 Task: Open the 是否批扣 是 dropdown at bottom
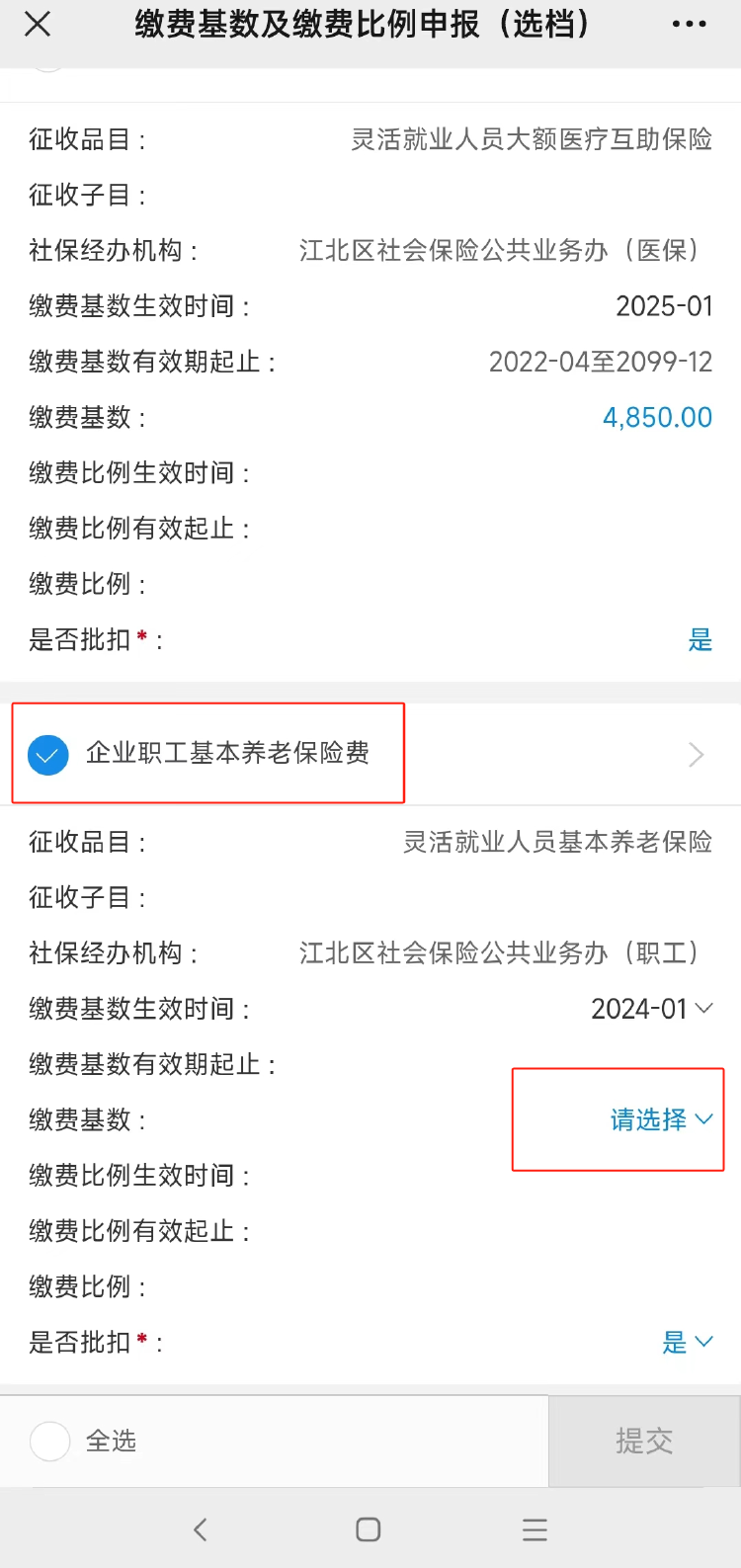coord(687,1342)
